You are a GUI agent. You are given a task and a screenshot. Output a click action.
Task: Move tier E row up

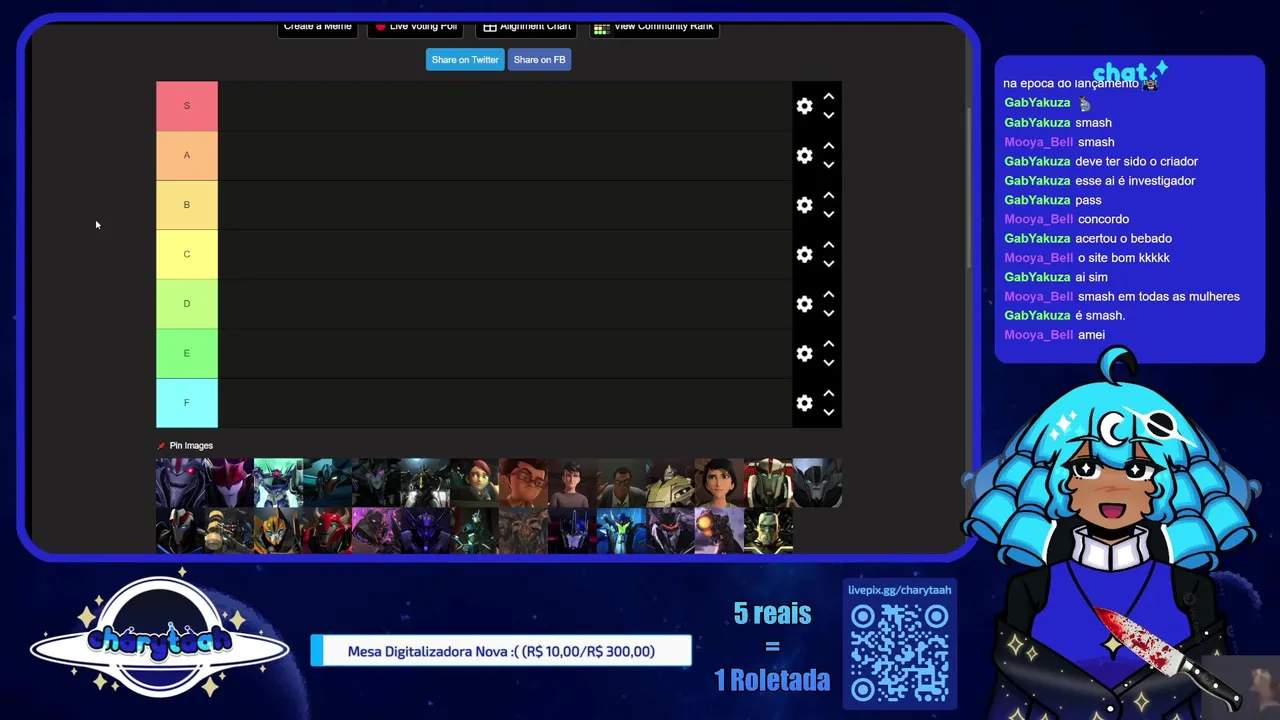pos(828,344)
